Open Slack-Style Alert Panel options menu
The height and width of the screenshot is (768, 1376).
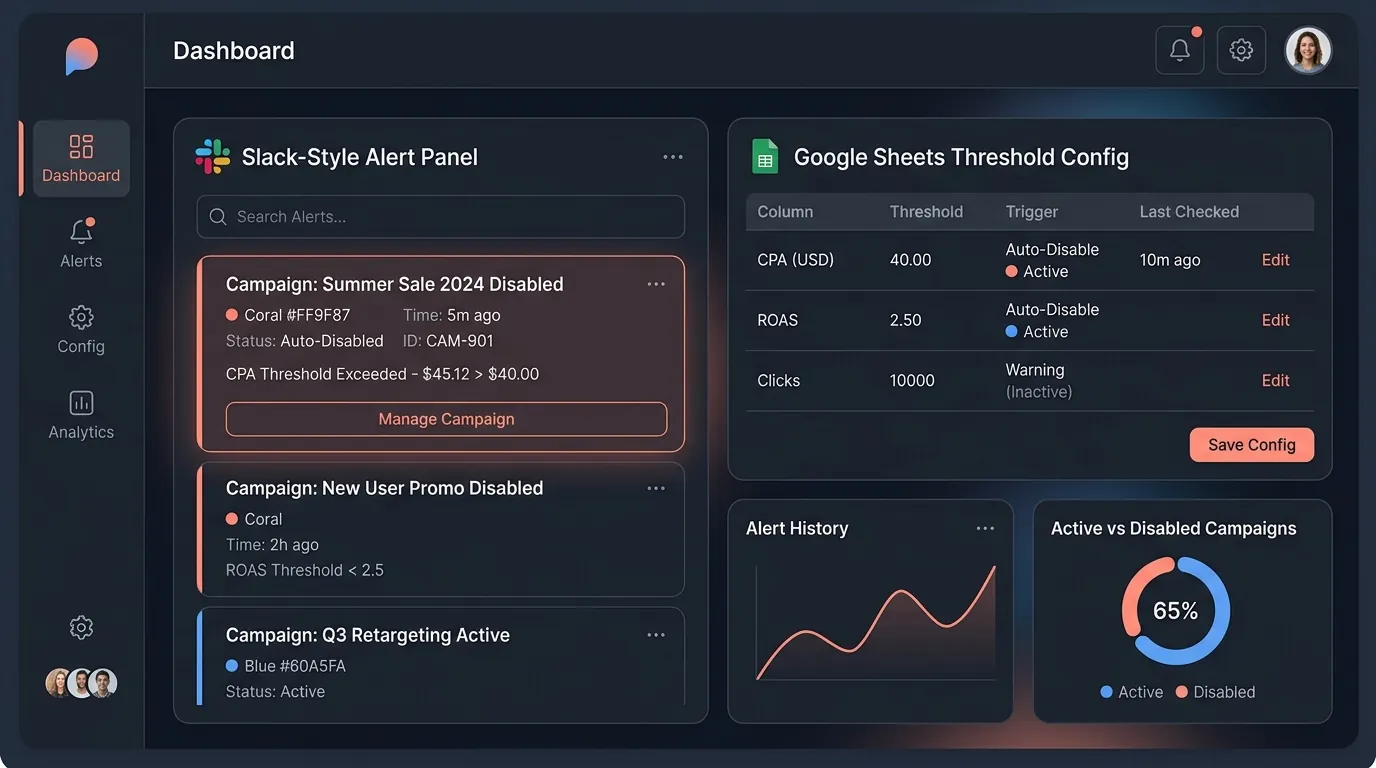click(x=673, y=157)
